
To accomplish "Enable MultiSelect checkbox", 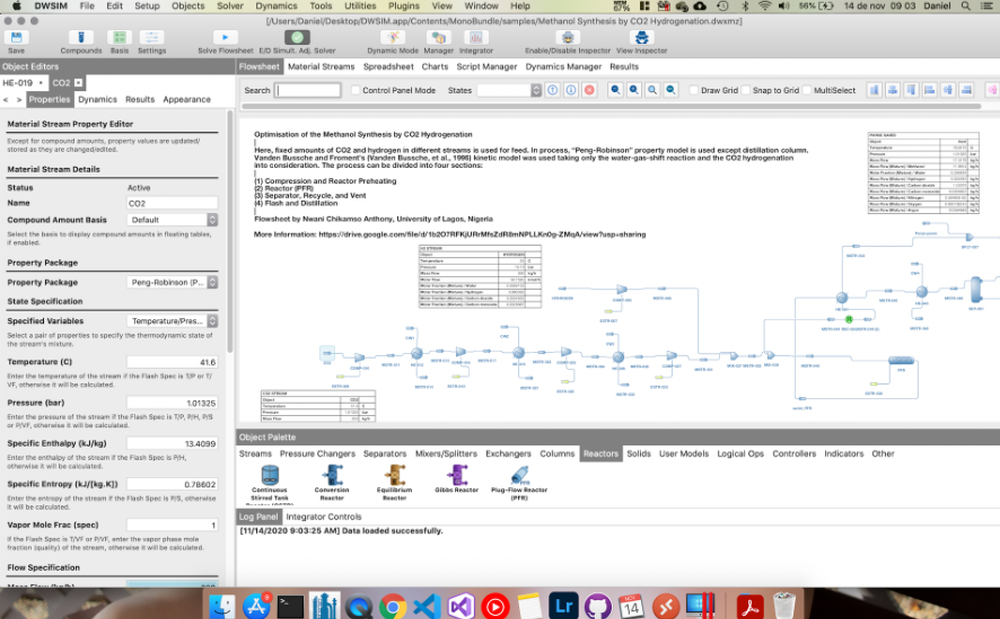I will pyautogui.click(x=807, y=91).
